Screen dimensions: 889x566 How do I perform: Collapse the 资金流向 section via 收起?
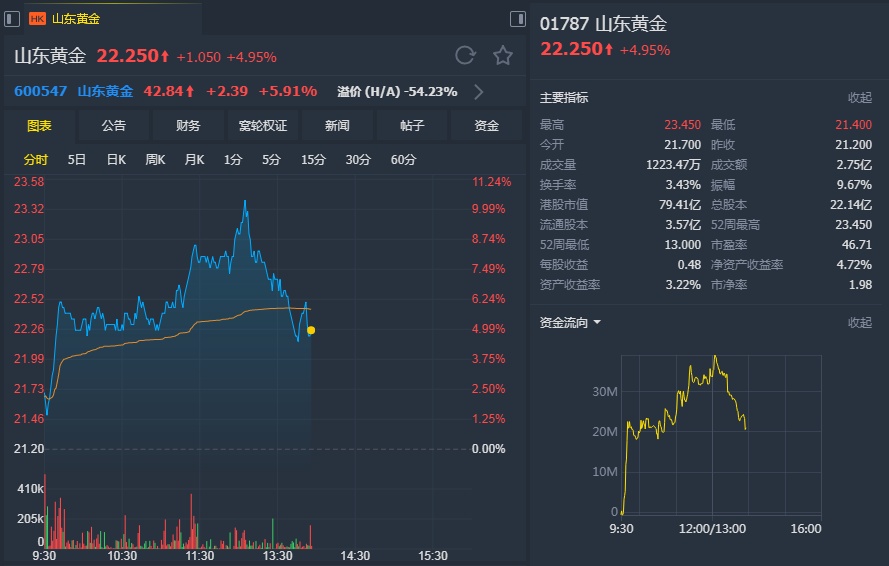[860, 323]
